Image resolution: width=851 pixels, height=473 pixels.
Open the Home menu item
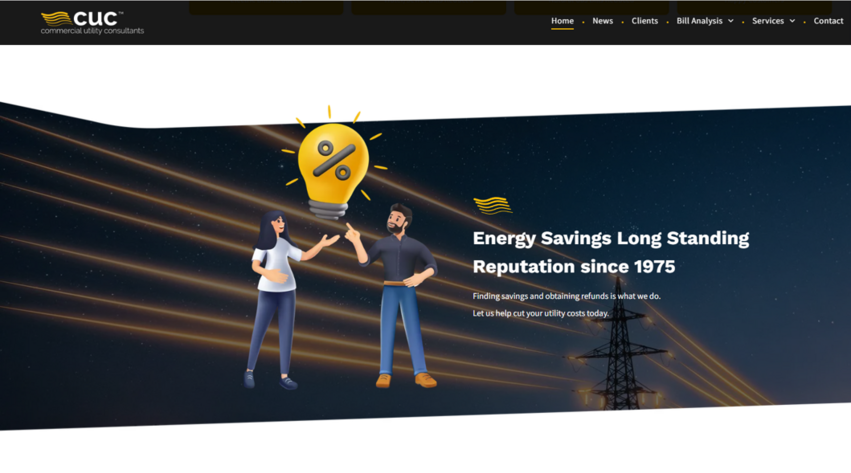point(562,21)
